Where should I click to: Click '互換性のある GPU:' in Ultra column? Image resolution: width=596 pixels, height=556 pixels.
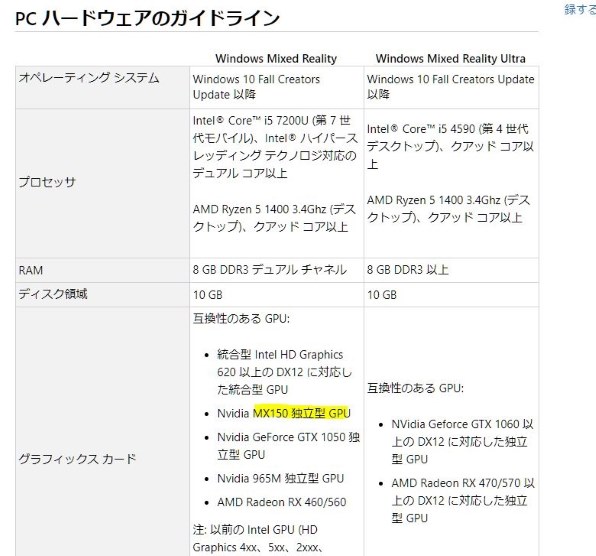[415, 388]
